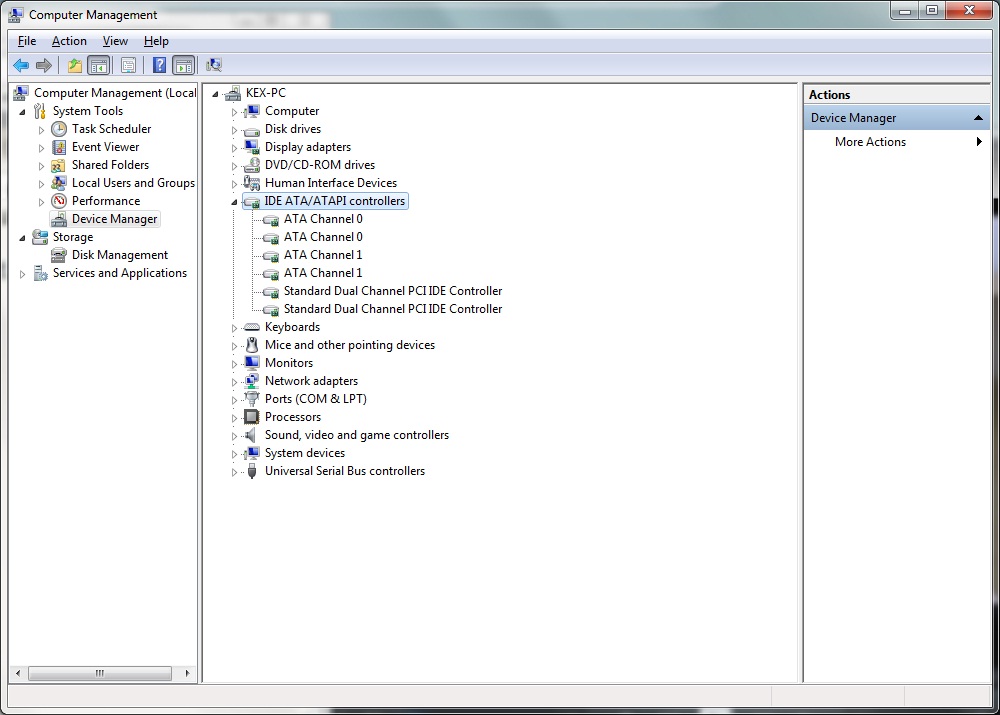Expand the Monitors category arrow
The height and width of the screenshot is (715, 1000).
(234, 364)
